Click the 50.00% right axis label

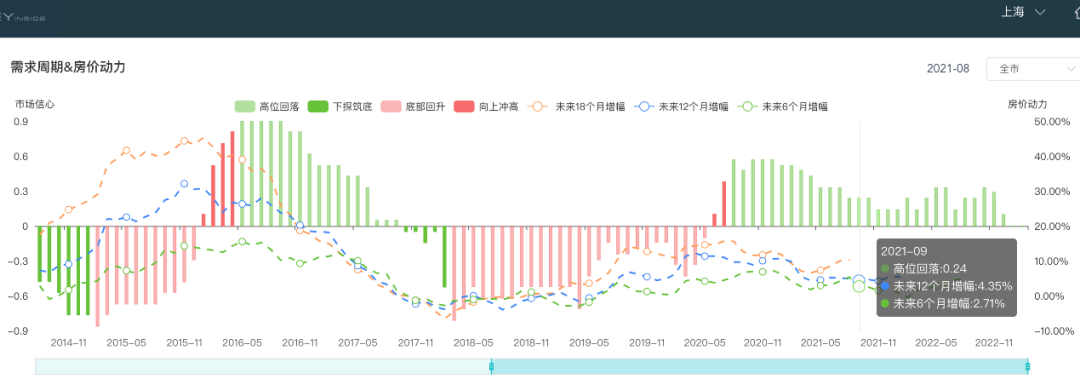pos(1052,122)
